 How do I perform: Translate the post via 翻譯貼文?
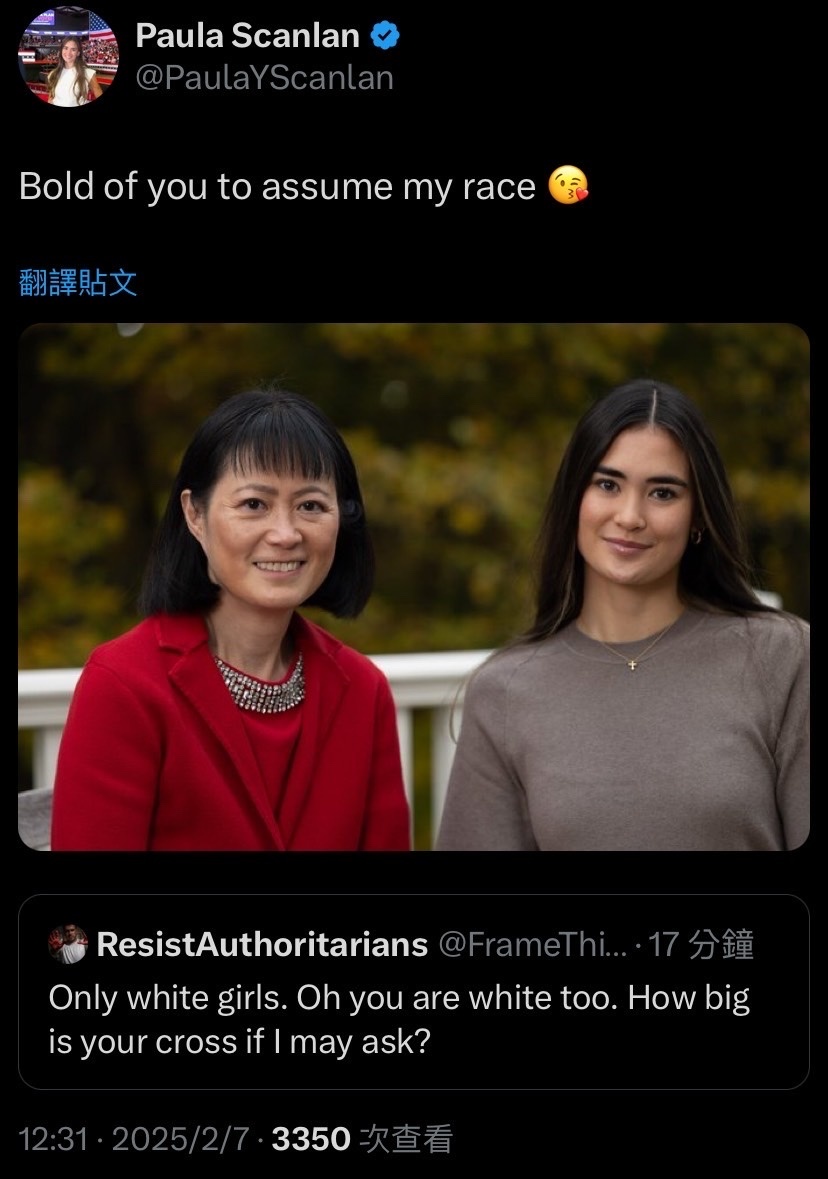pos(78,283)
